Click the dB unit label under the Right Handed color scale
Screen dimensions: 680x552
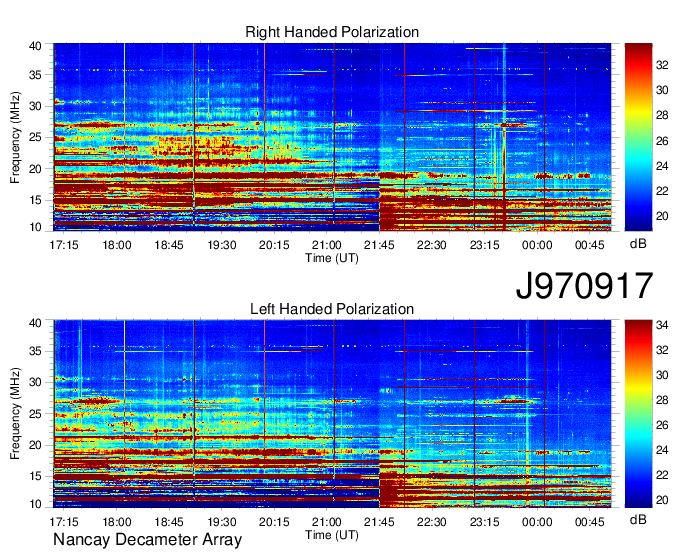coord(638,243)
